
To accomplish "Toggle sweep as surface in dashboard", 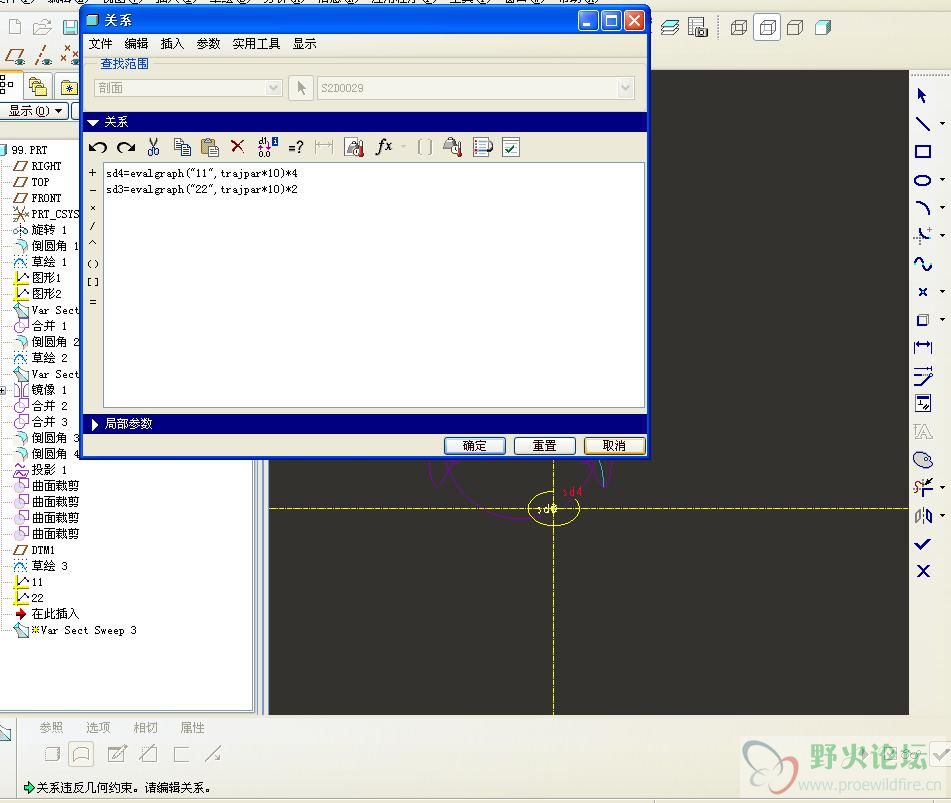I will [x=81, y=754].
